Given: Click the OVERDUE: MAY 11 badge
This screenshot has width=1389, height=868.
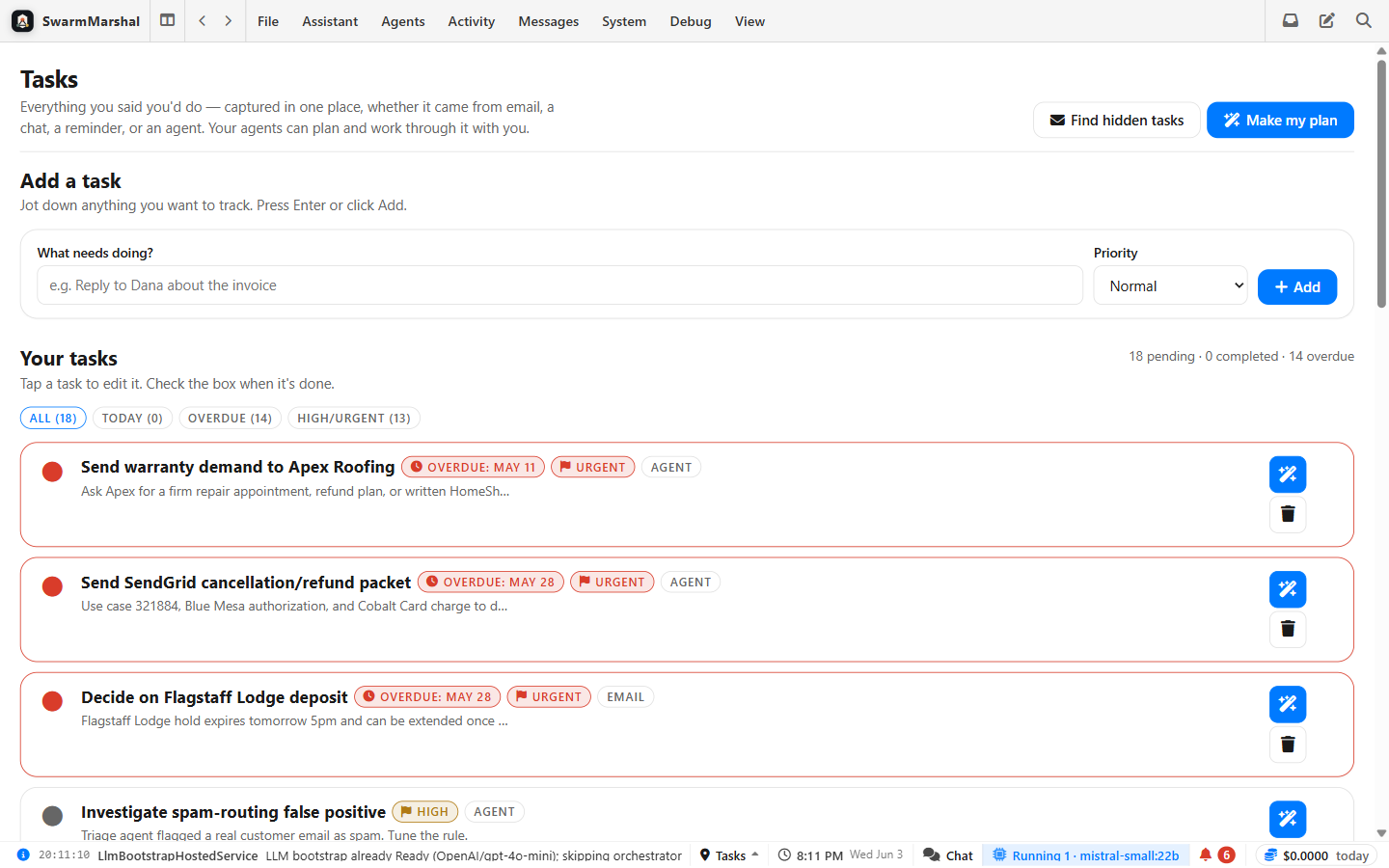Looking at the screenshot, I should click(473, 467).
